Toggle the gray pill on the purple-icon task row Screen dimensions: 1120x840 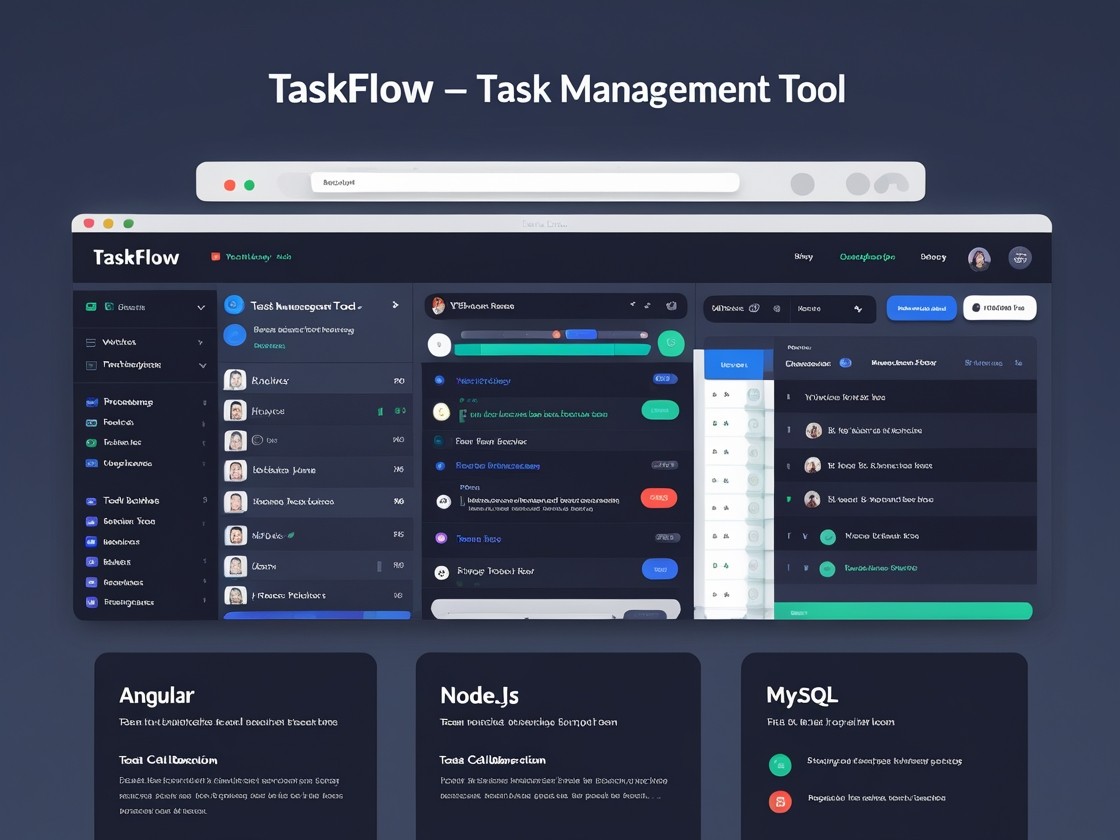click(x=667, y=537)
